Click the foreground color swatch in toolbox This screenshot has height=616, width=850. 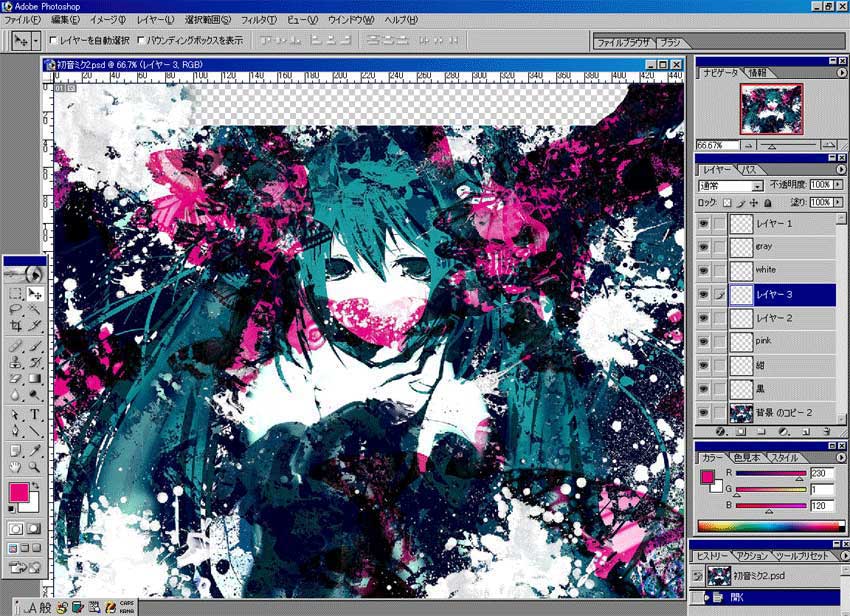(19, 492)
